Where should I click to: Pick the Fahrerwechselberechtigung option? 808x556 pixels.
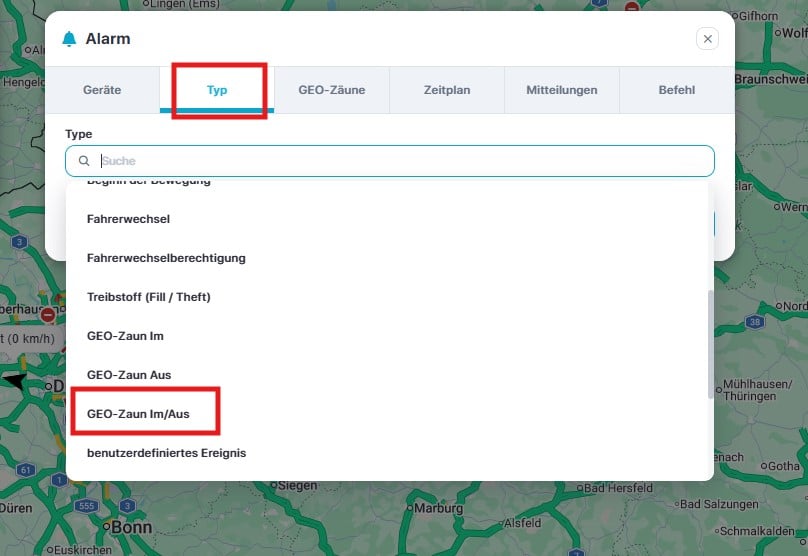[x=166, y=258]
